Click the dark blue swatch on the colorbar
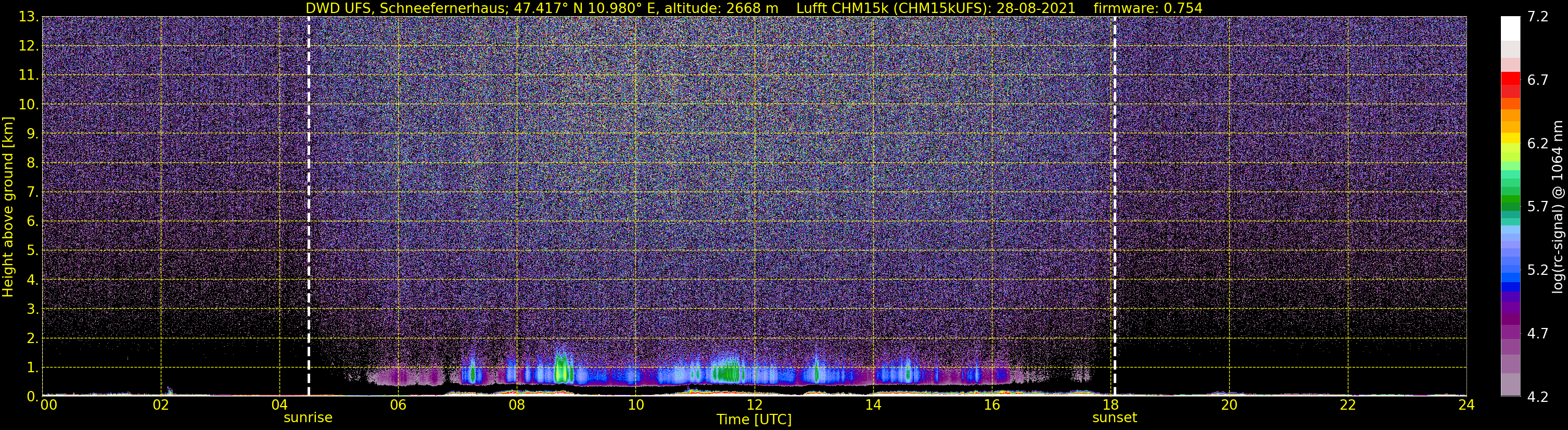The height and width of the screenshot is (430, 1568). pos(1510,287)
